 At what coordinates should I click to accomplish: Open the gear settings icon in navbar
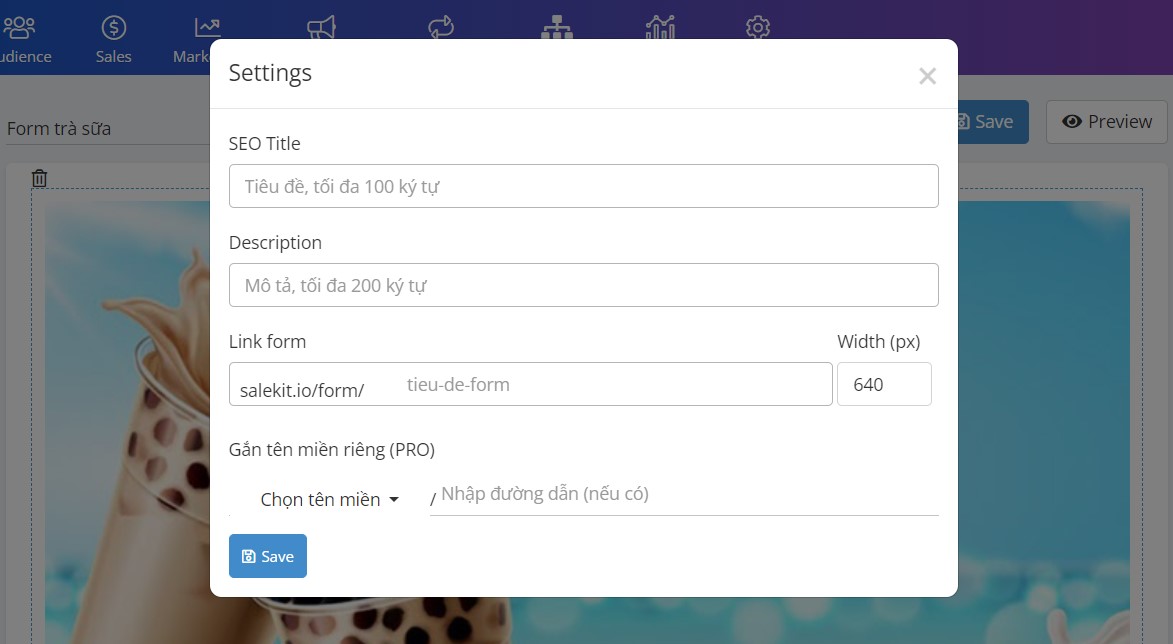(758, 28)
